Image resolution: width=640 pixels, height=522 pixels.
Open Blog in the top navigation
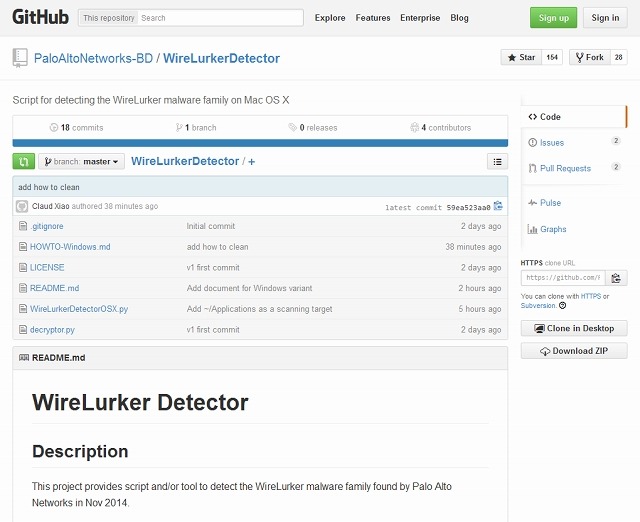coord(459,18)
